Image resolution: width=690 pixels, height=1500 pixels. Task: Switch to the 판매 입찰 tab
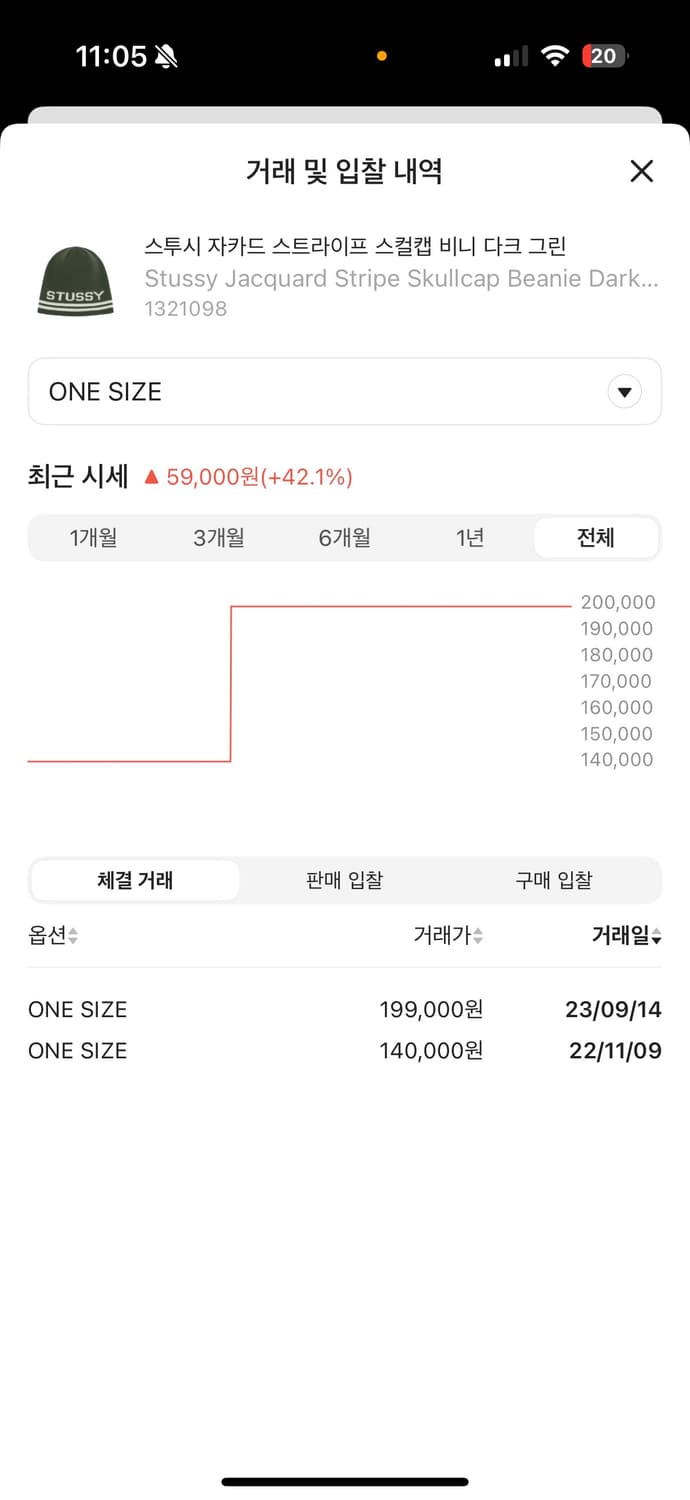coord(345,879)
